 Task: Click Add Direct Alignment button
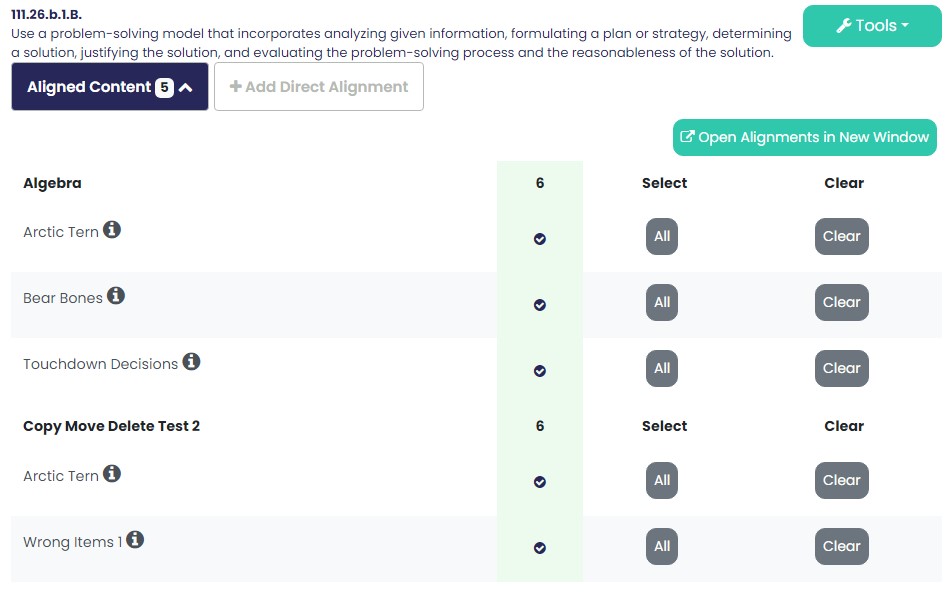tap(319, 87)
